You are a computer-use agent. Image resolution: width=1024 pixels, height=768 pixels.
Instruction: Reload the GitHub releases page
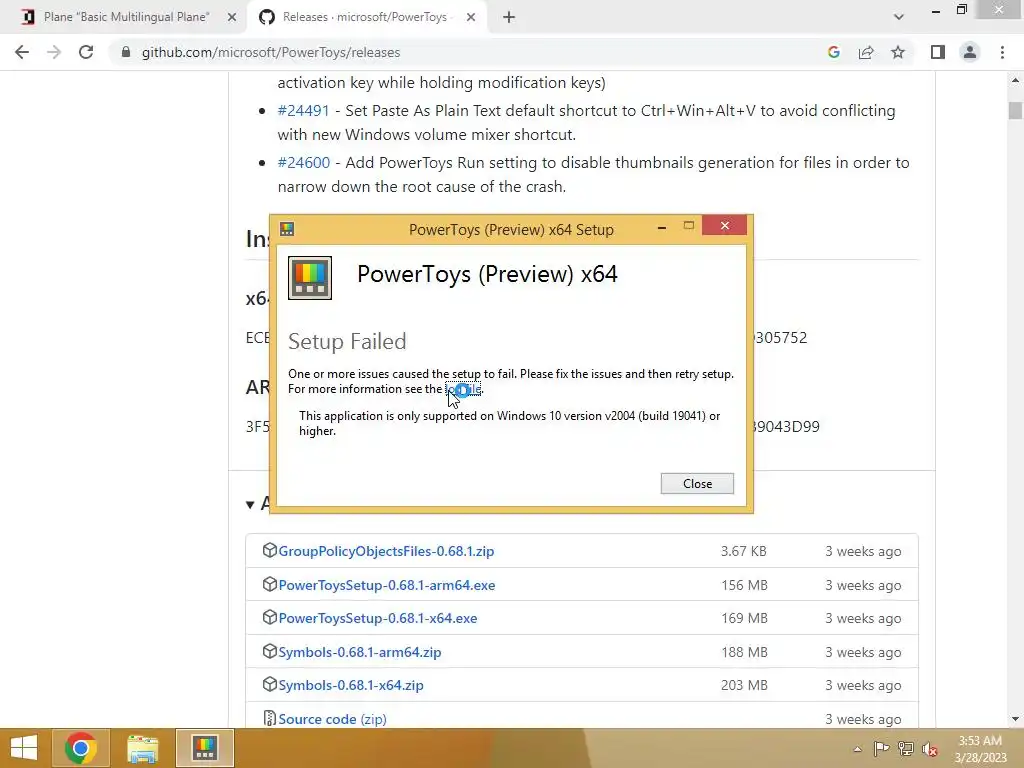[86, 52]
